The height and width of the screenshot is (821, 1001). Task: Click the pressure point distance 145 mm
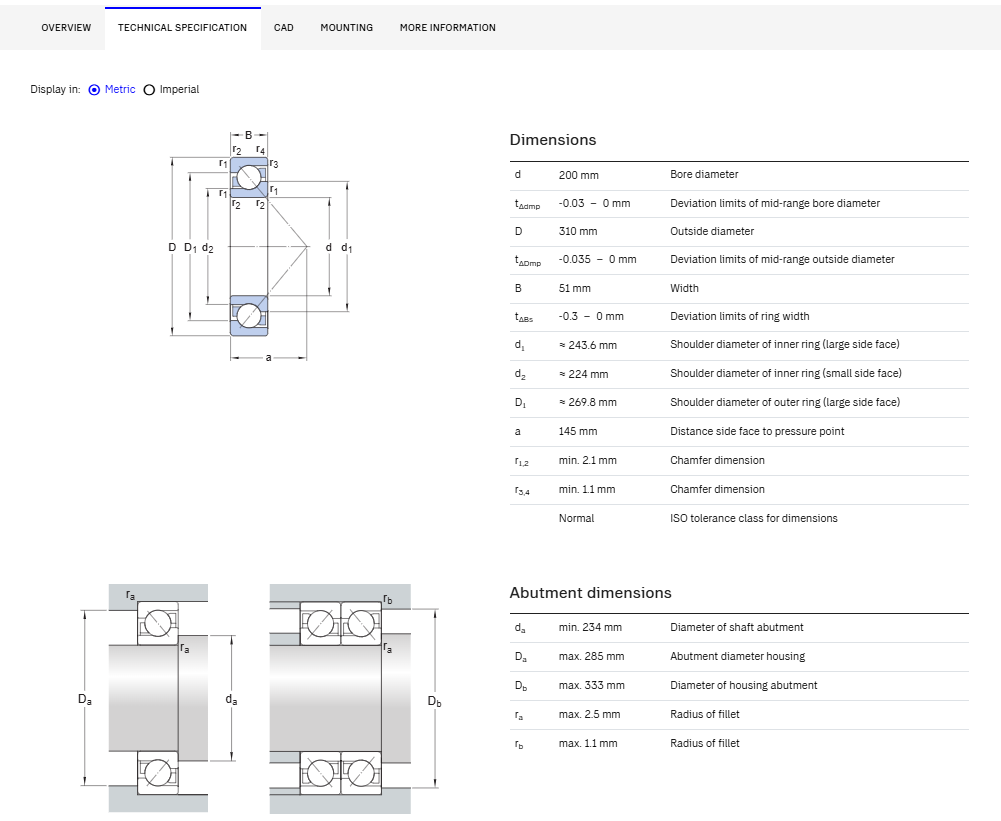[578, 432]
